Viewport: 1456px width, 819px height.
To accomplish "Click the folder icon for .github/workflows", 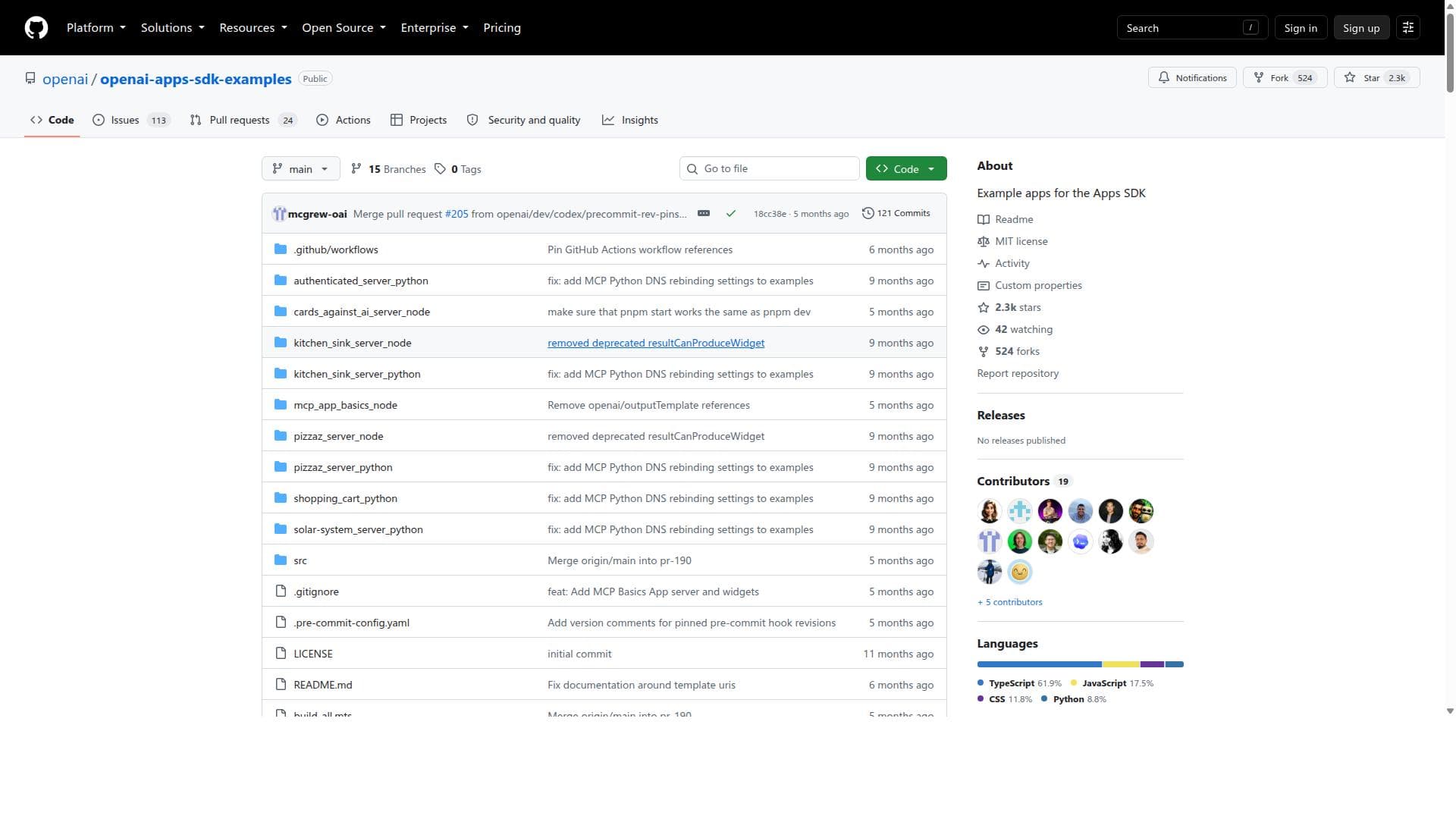I will pyautogui.click(x=281, y=249).
